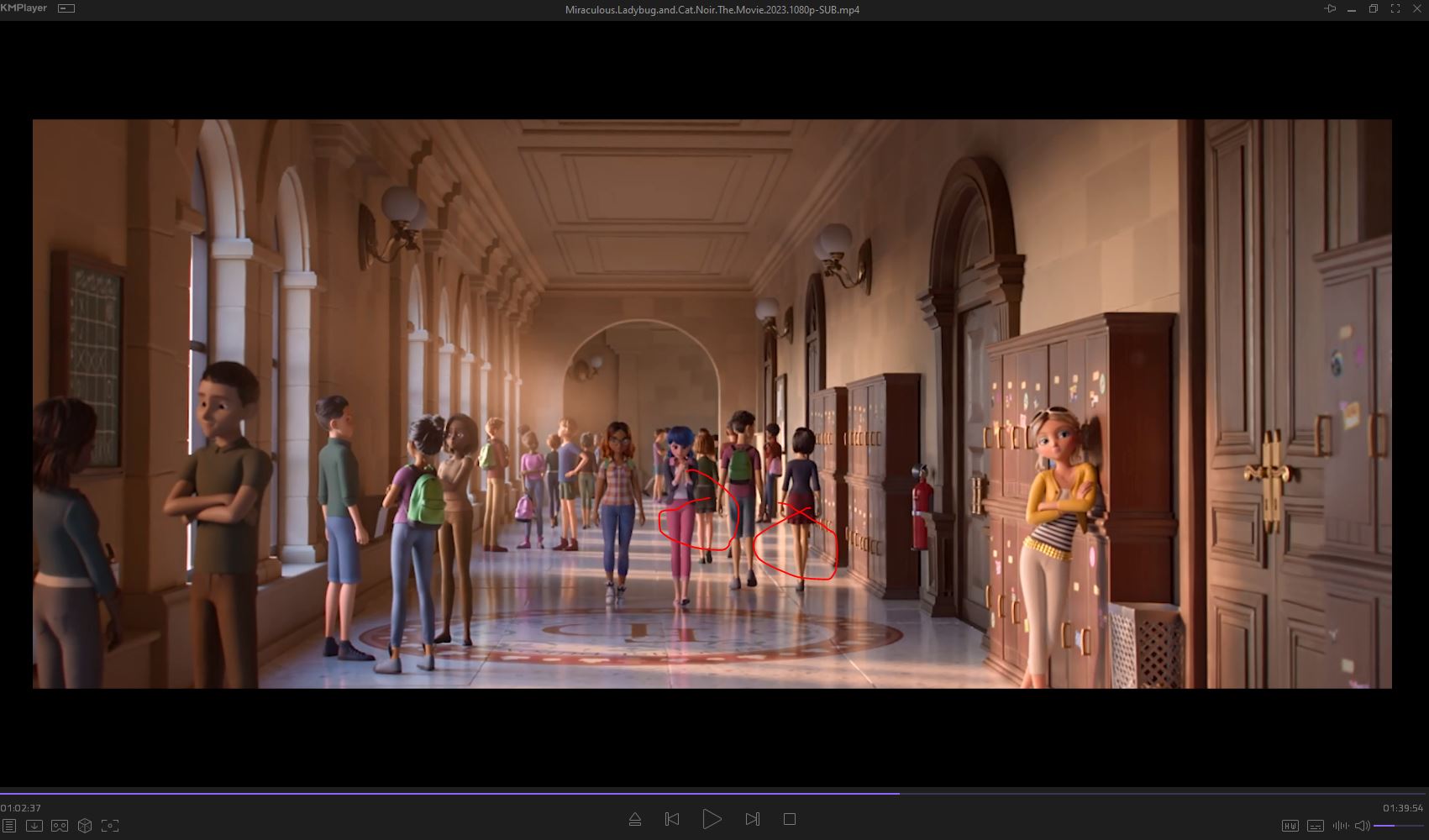Screen dimensions: 1429x840
Task: Click the audio waveform equalizer icon
Action: point(1340,826)
